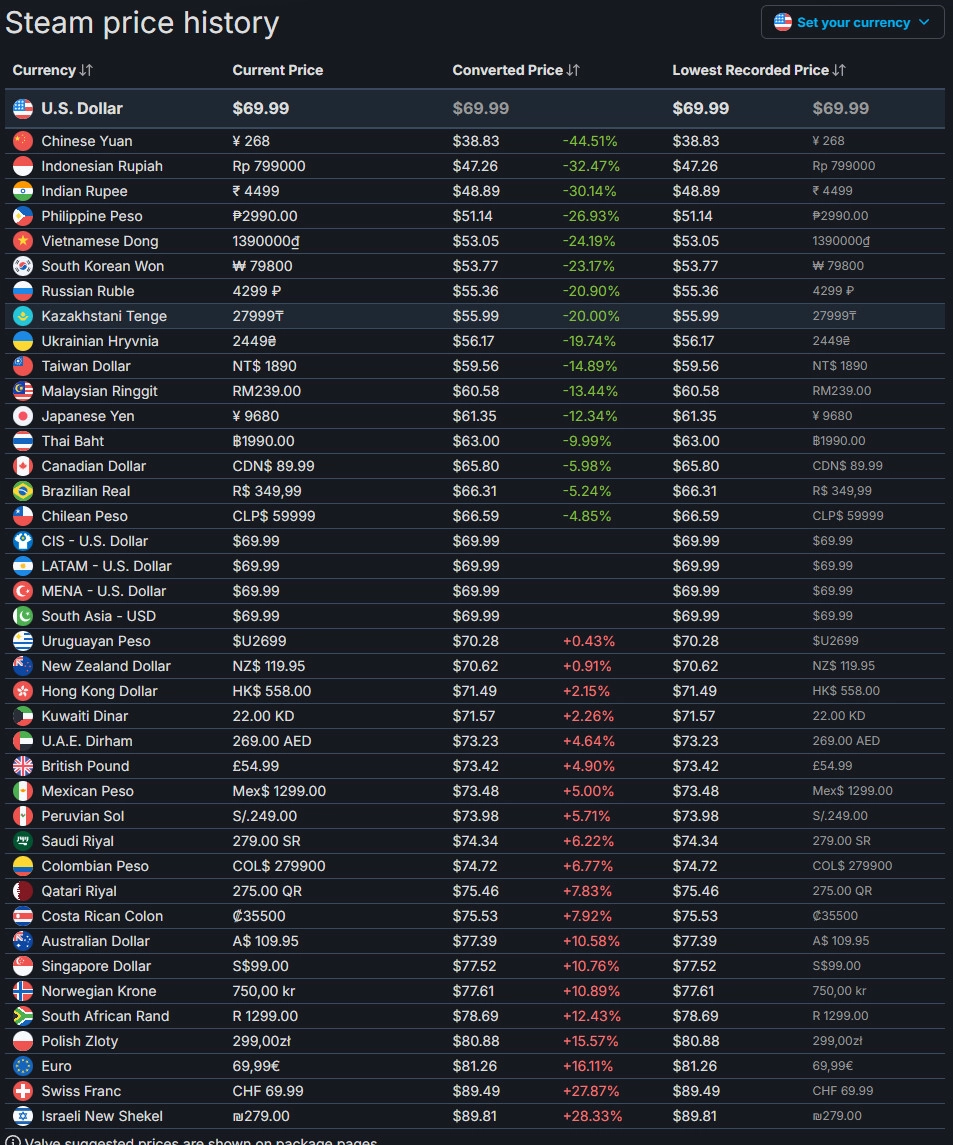
Task: Click the Current Price column header
Action: coord(277,70)
